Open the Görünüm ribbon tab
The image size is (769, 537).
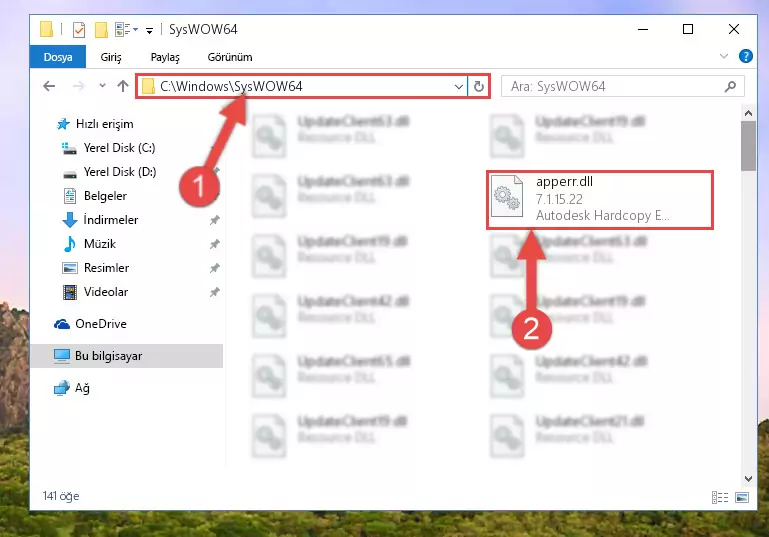(x=230, y=57)
